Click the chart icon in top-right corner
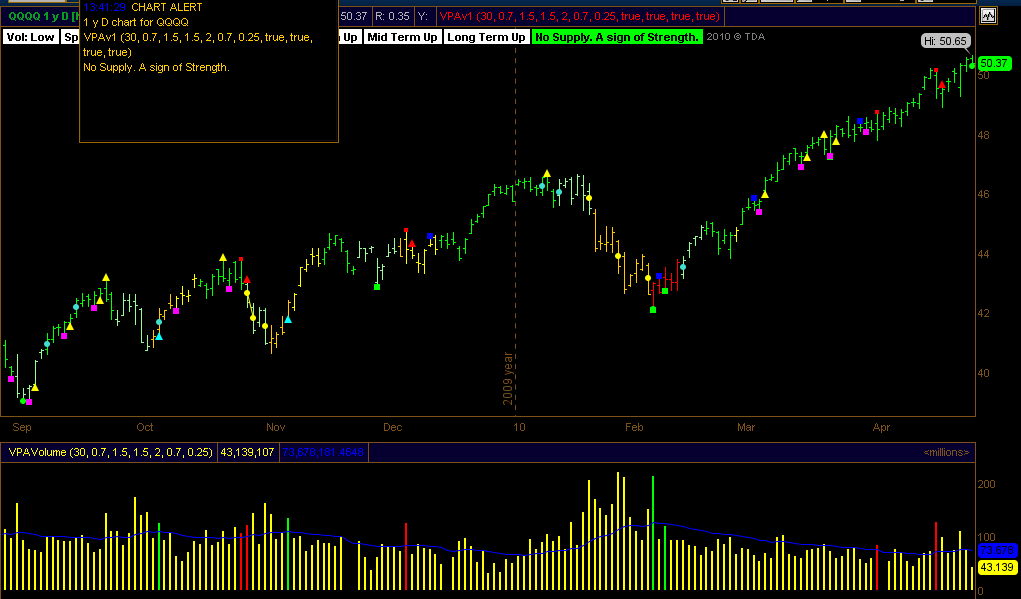Screen dimensions: 1021x599 [990, 16]
